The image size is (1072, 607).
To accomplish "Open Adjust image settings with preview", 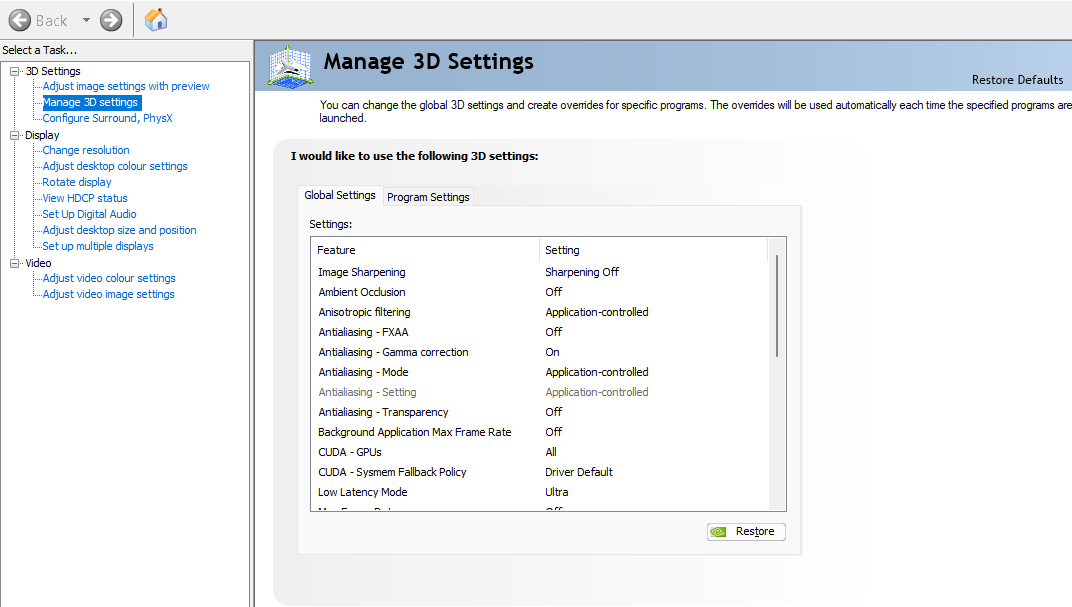I will pos(126,86).
